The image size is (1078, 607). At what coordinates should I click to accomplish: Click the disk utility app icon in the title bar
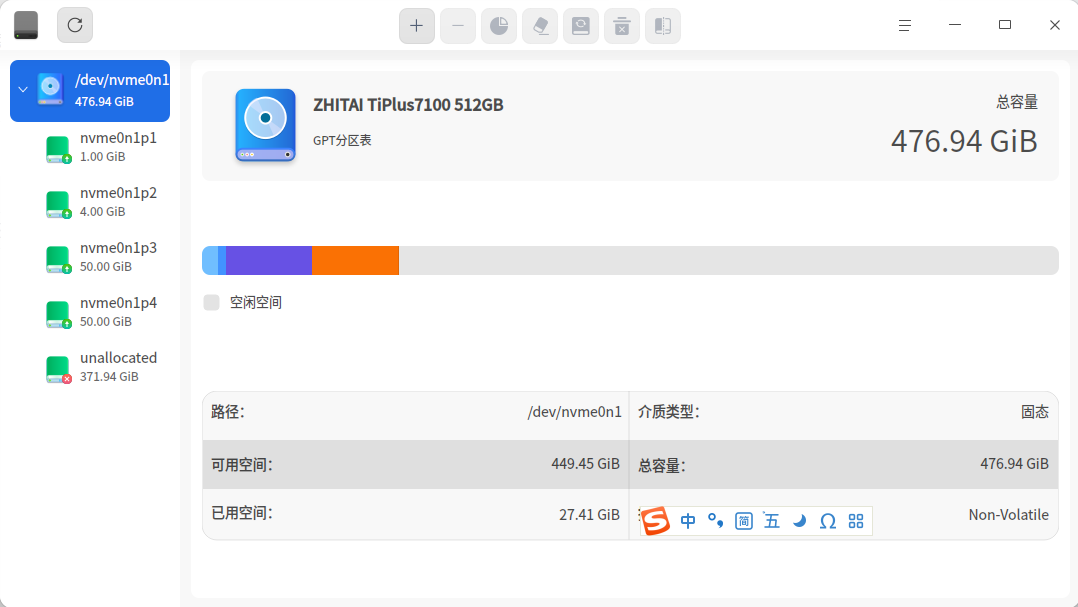tap(26, 25)
